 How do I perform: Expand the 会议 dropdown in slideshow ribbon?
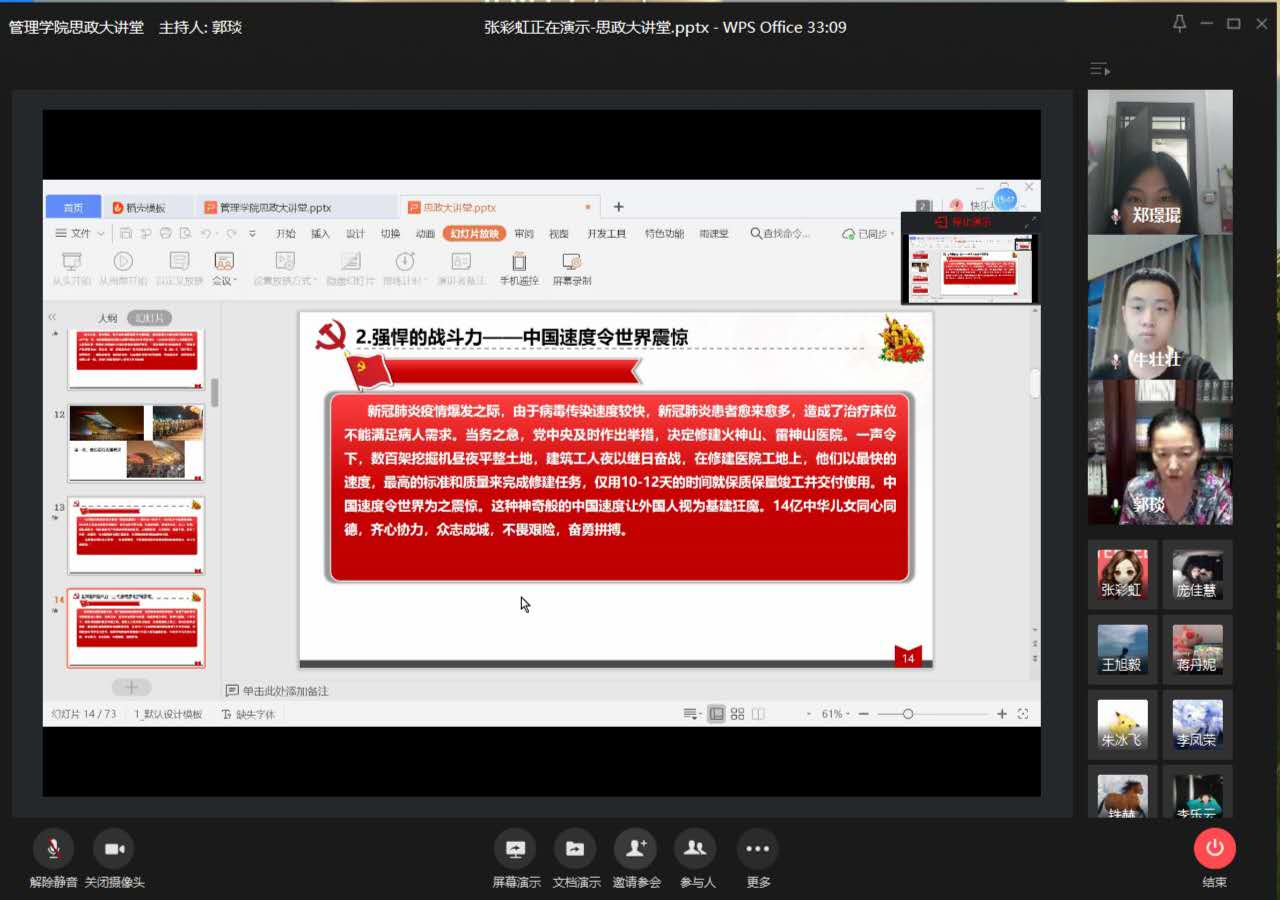224,280
